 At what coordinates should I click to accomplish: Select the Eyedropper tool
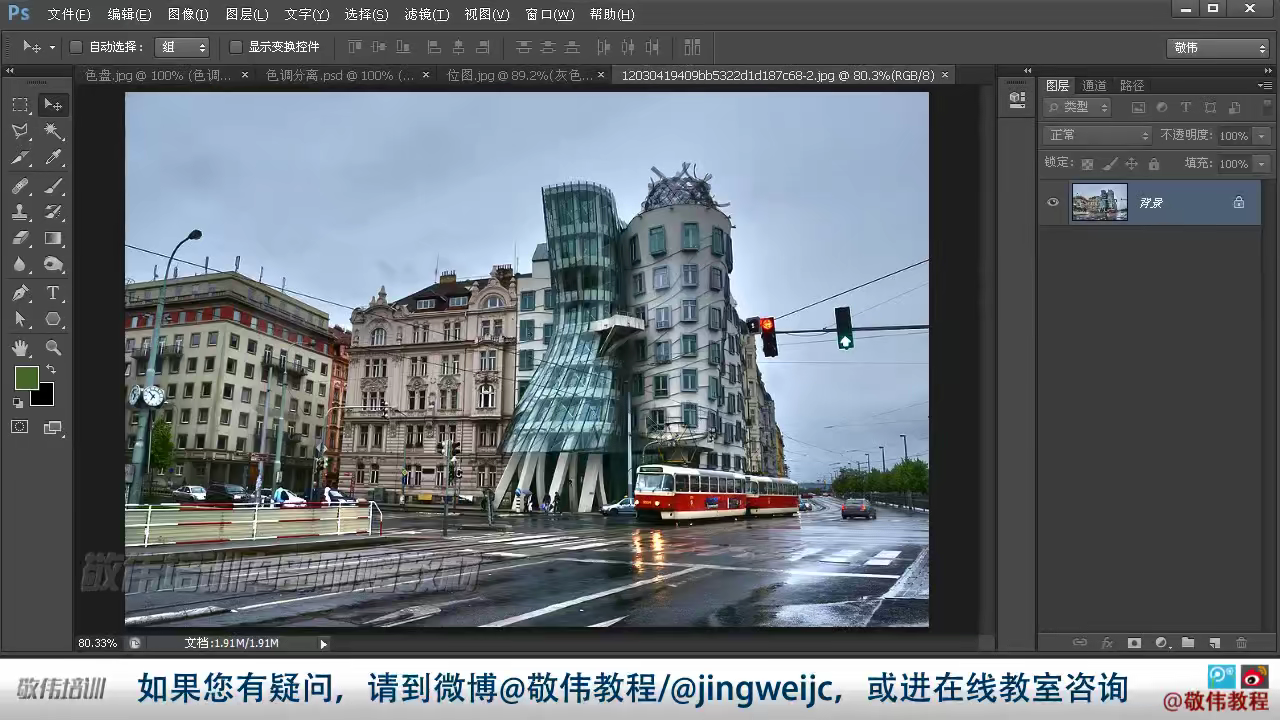pos(53,158)
